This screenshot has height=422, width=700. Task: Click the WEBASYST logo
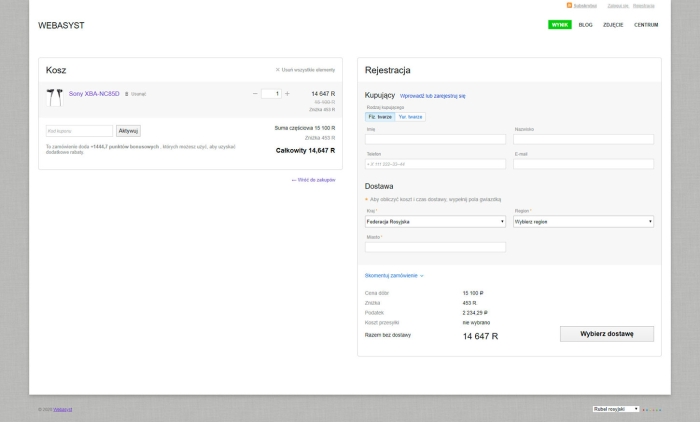click(x=61, y=25)
